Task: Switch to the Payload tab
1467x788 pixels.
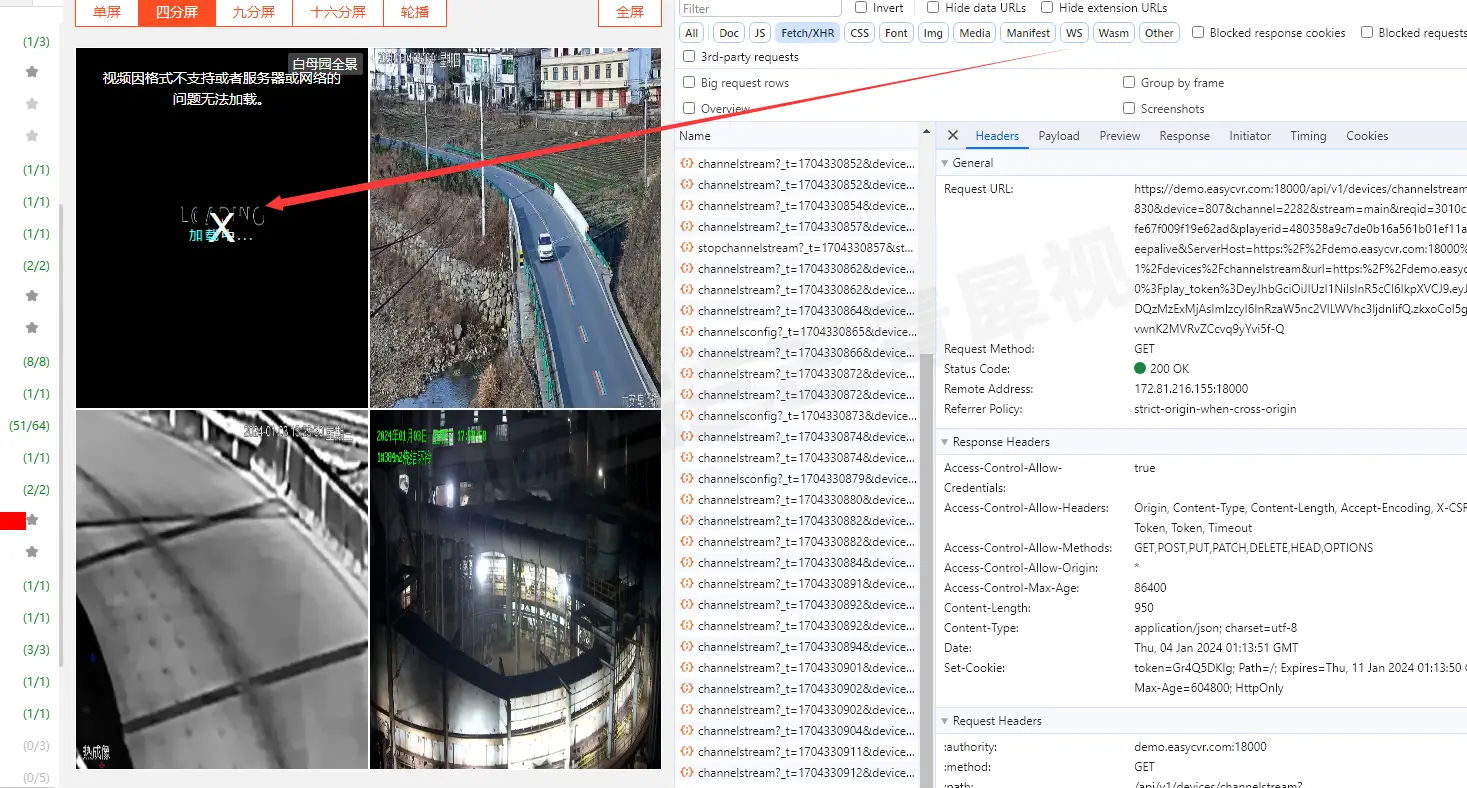Action: (1059, 136)
